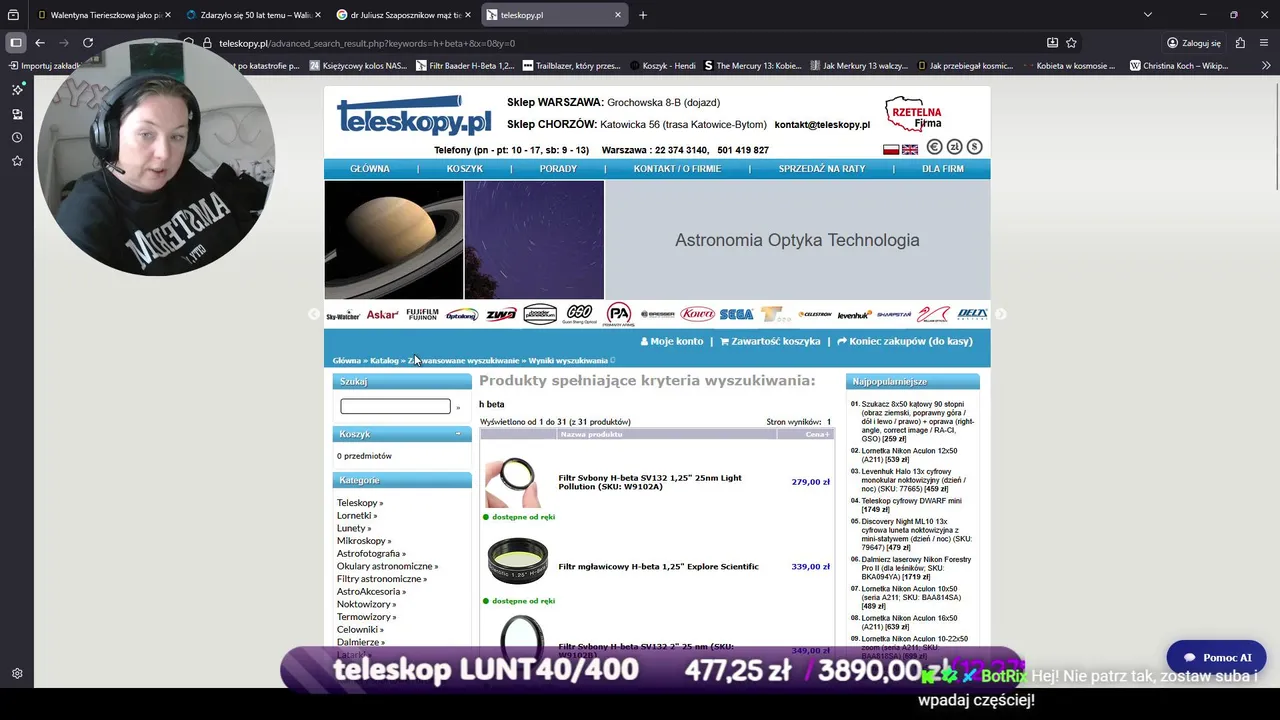
Task: Click the SEGA brand logo
Action: [737, 314]
